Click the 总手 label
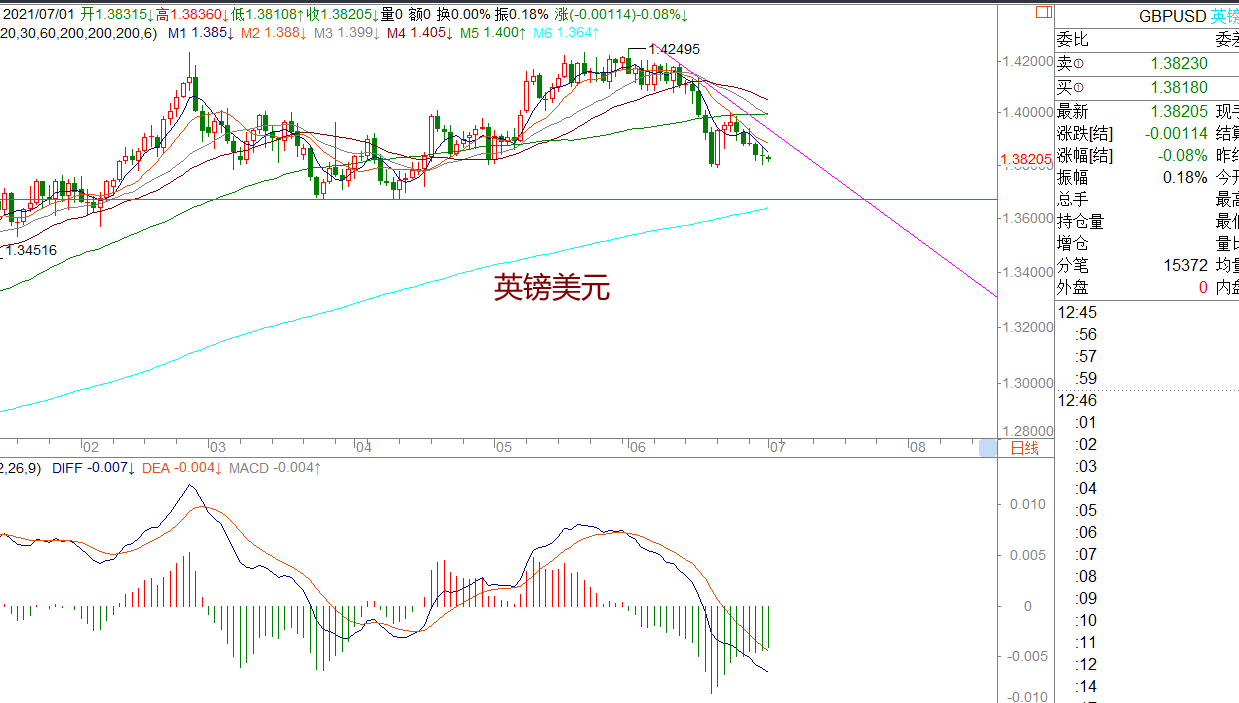Viewport: 1239px width, 703px height. [1073, 200]
